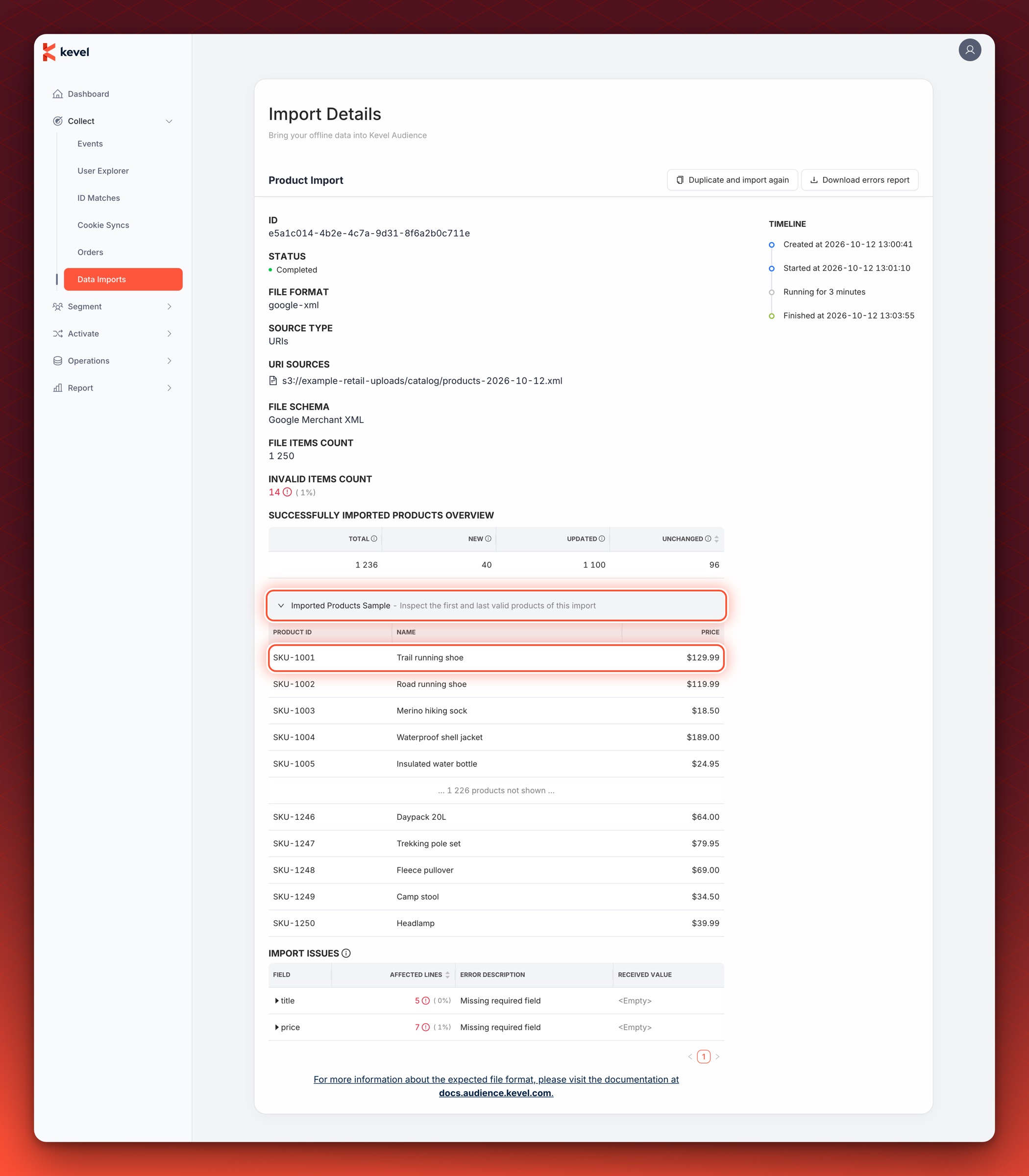Click the Report bar chart icon
This screenshot has height=1176, width=1029.
pyautogui.click(x=58, y=387)
